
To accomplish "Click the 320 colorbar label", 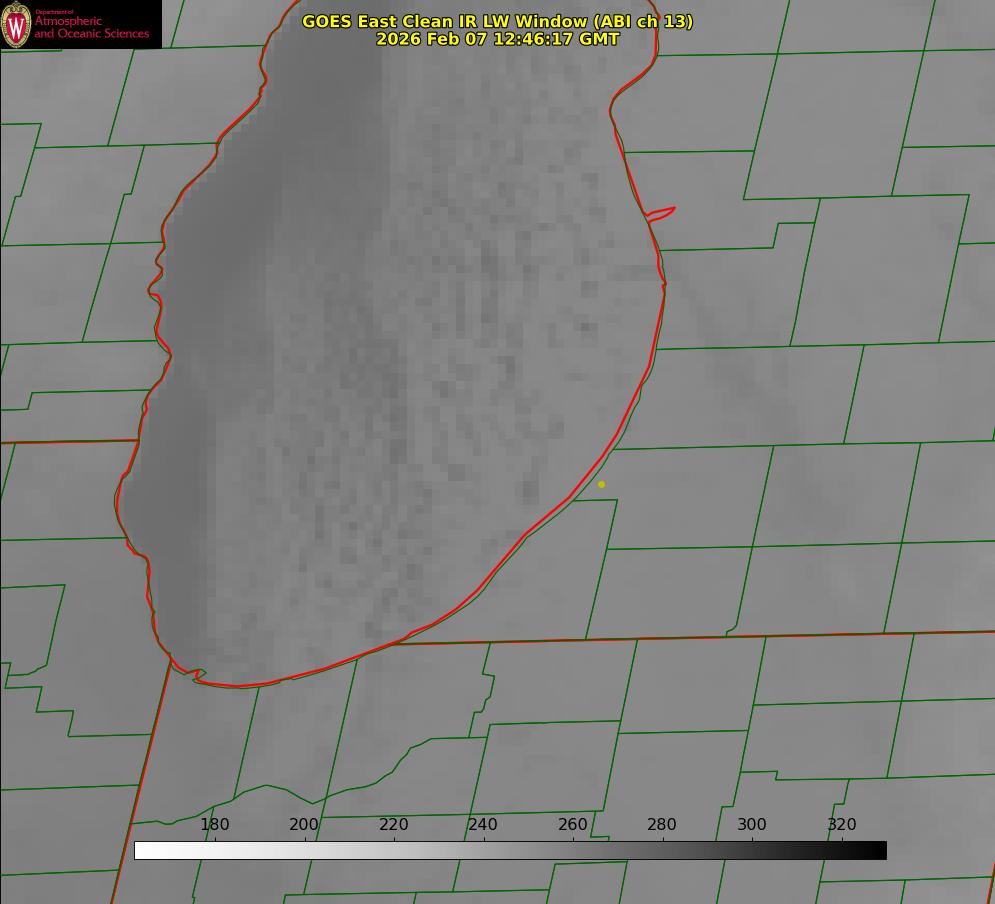I will [842, 824].
